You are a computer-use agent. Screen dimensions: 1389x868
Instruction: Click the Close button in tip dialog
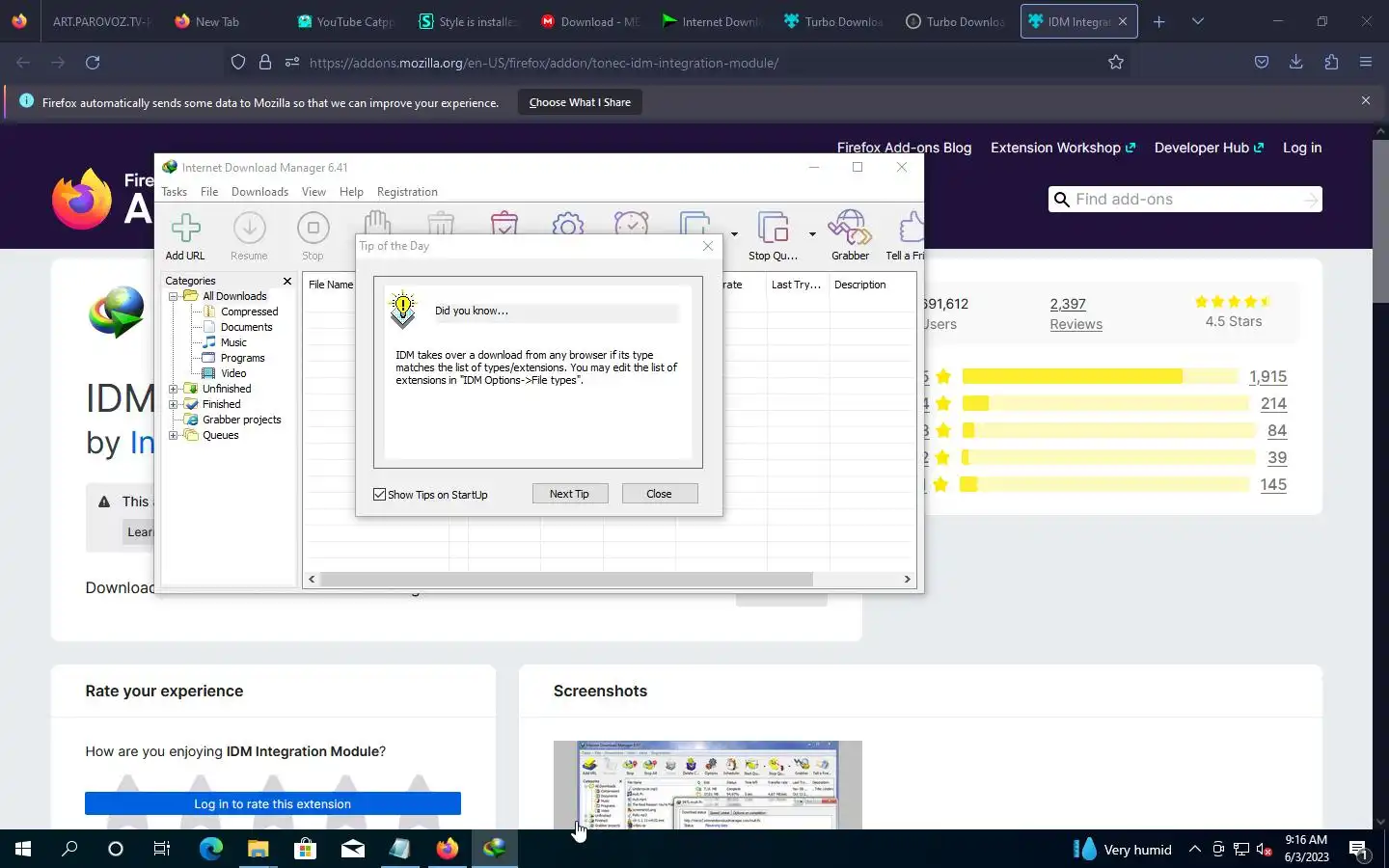(659, 494)
